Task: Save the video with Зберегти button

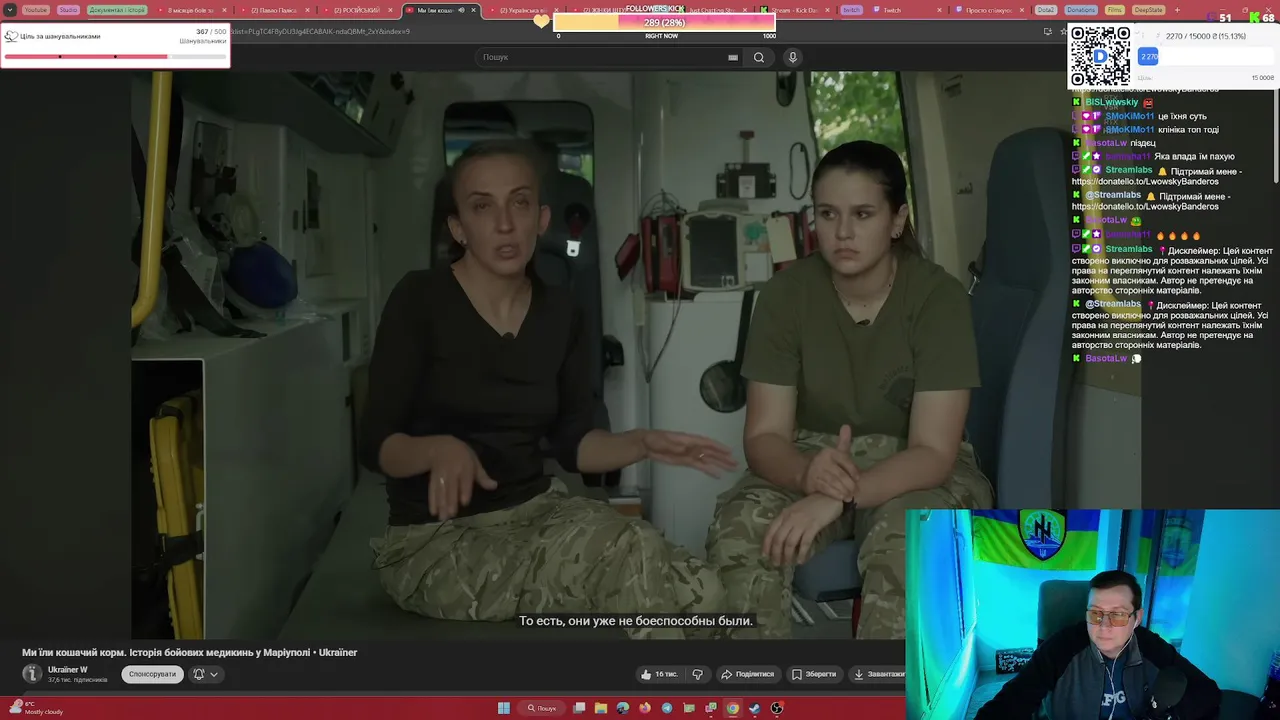Action: 813,674
